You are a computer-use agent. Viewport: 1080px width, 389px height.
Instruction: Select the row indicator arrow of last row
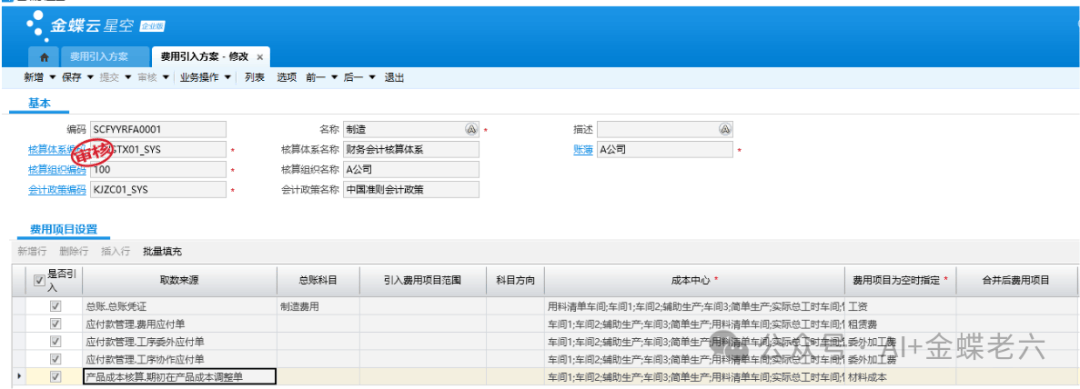click(x=19, y=377)
